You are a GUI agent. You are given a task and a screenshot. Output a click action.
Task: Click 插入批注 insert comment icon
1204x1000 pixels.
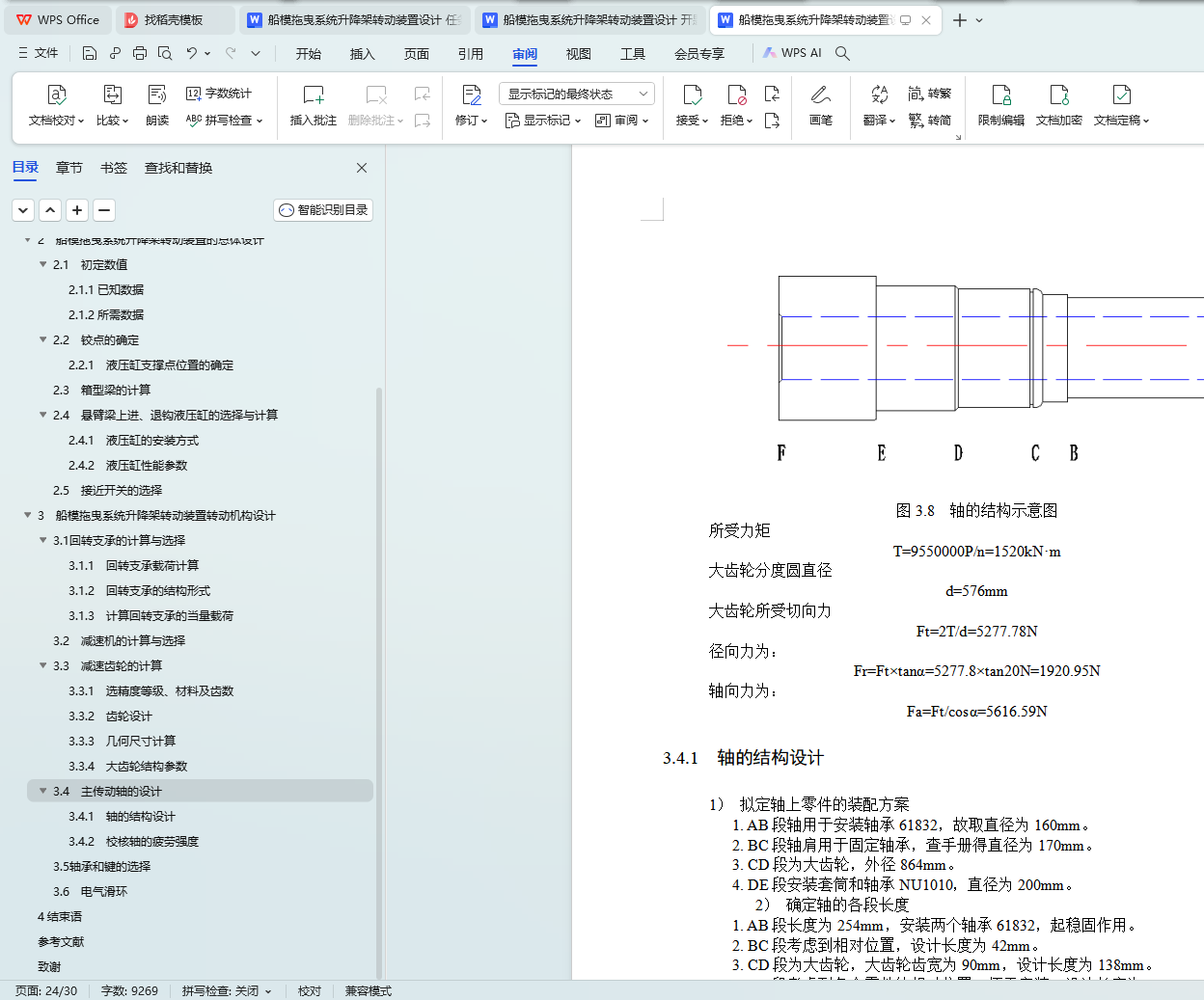pos(314,95)
